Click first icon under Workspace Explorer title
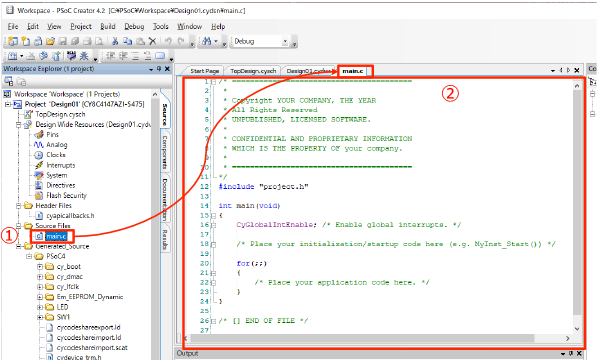 pos(8,82)
